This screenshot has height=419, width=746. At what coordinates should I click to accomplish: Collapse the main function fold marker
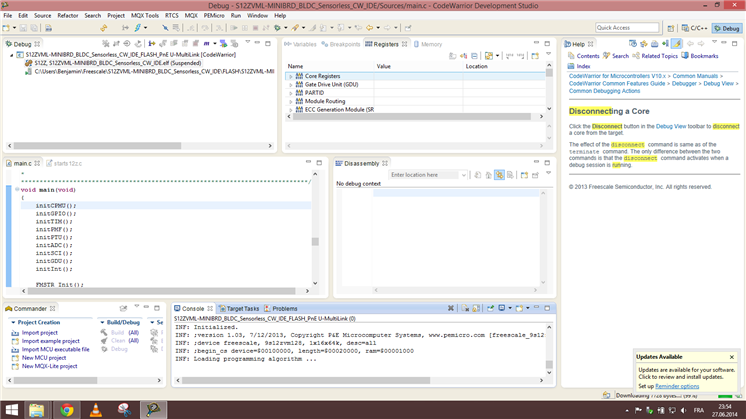point(17,189)
